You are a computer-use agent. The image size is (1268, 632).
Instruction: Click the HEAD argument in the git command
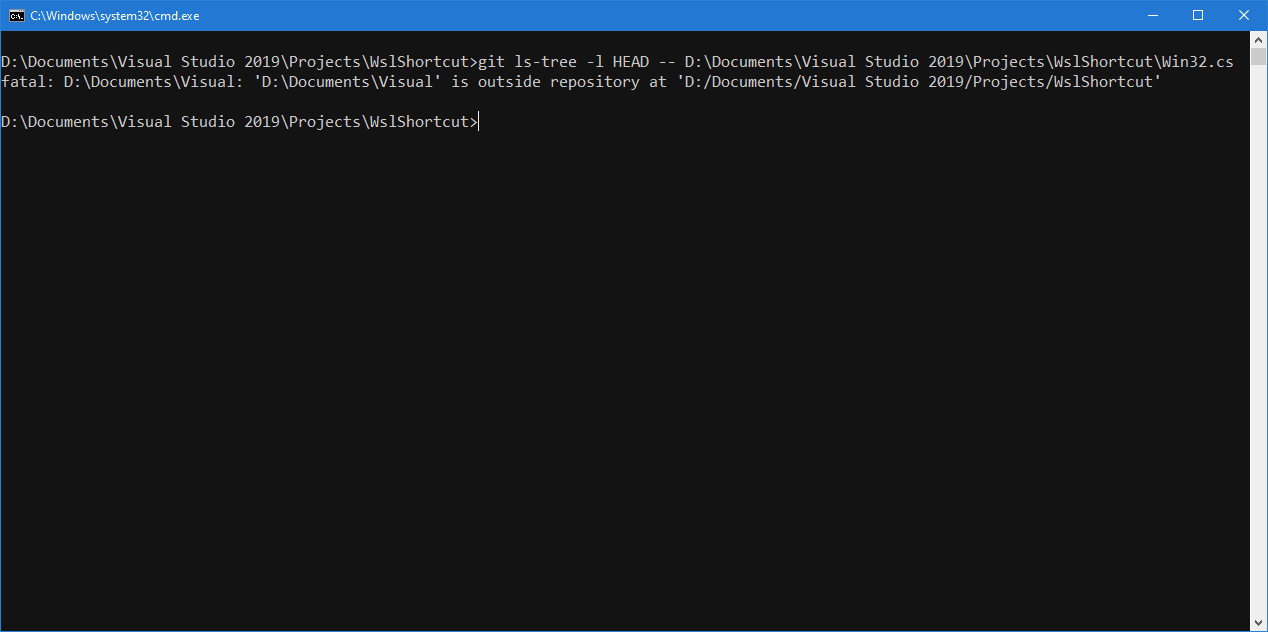click(630, 61)
